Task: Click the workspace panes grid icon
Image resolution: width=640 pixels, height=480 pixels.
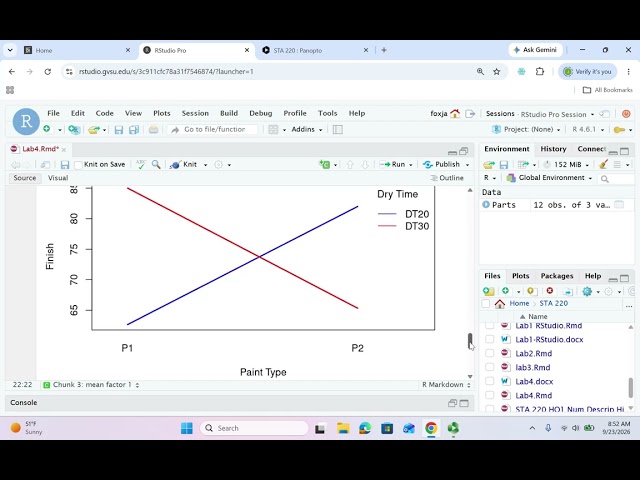Action: click(273, 130)
